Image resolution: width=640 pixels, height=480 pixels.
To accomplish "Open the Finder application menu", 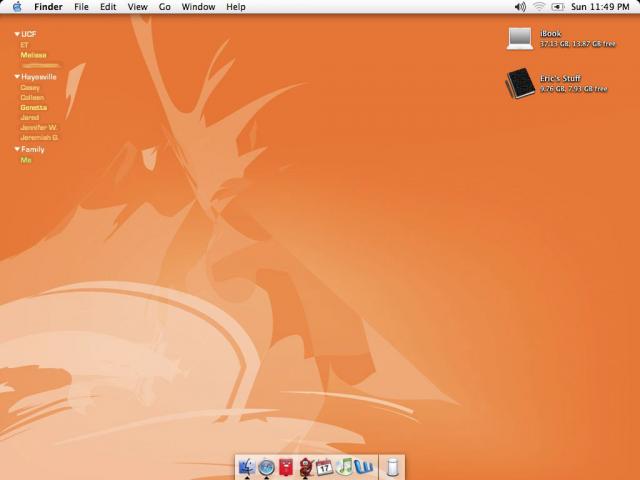I will [x=48, y=7].
